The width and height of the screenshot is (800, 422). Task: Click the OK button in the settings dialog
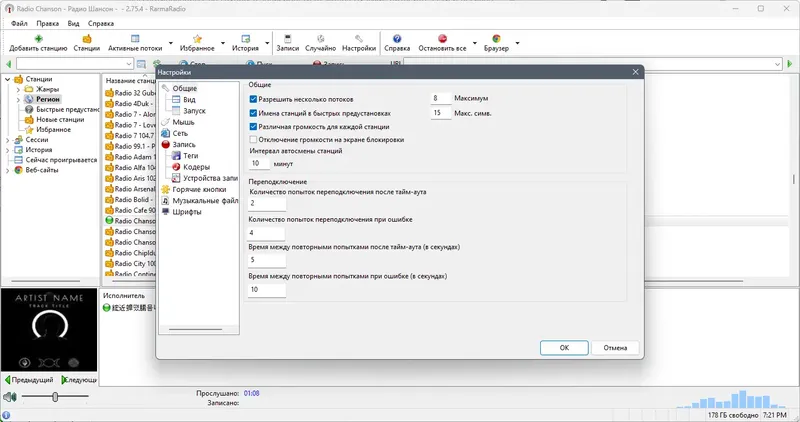pyautogui.click(x=564, y=347)
